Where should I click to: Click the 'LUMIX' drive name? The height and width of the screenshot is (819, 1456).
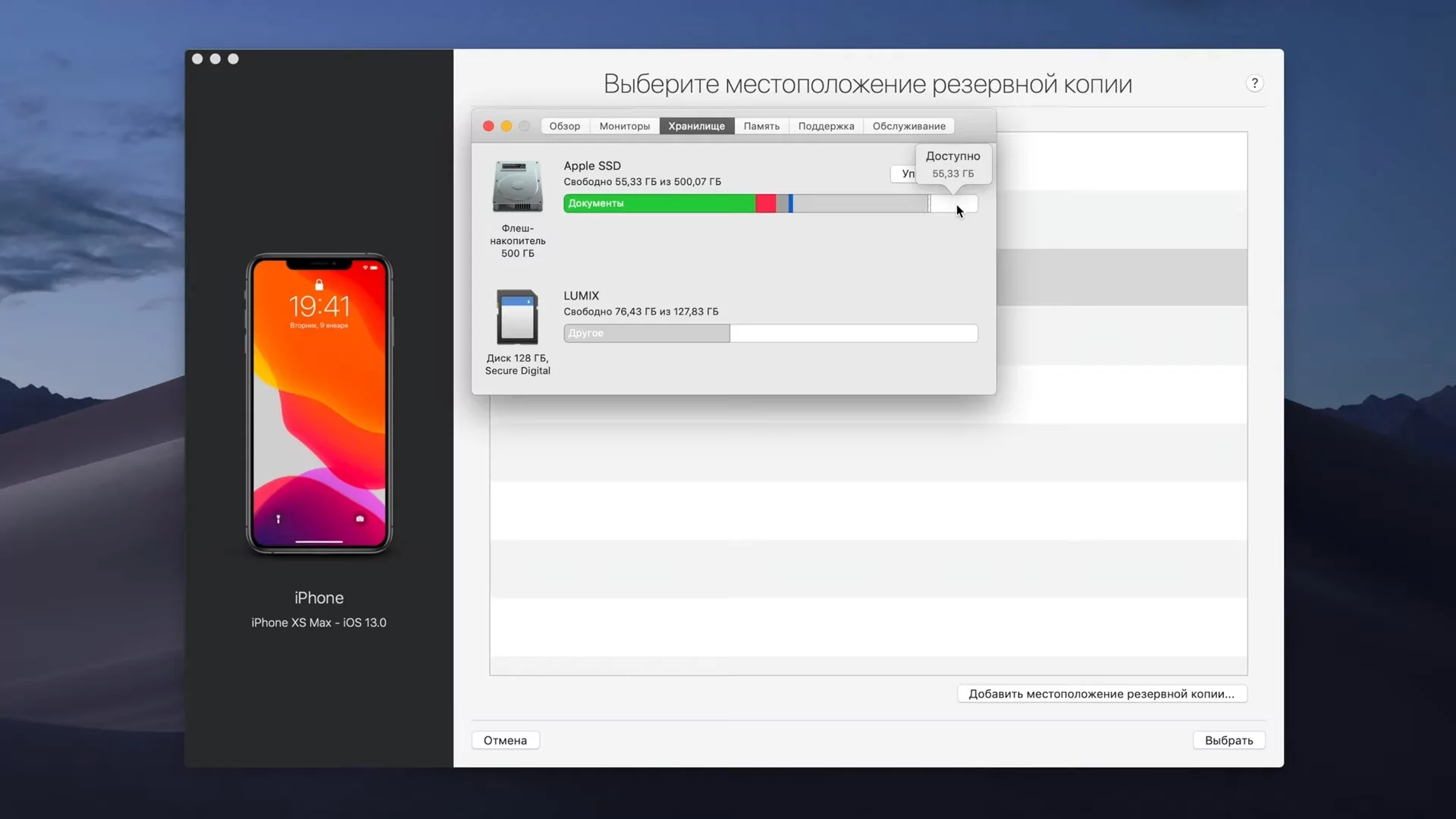pyautogui.click(x=581, y=296)
